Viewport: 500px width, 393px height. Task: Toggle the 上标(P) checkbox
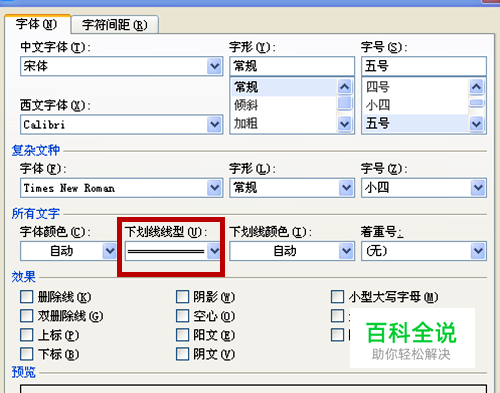click(x=27, y=335)
